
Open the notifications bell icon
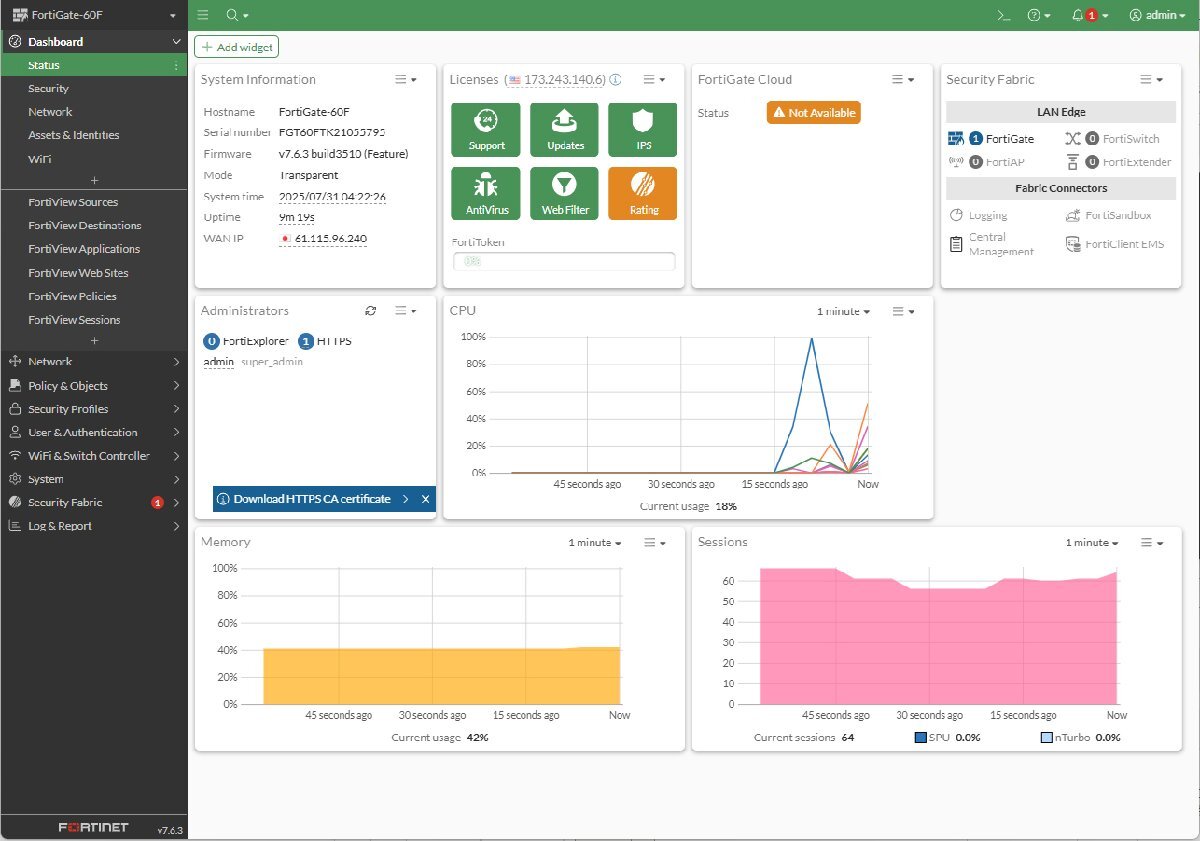pyautogui.click(x=1078, y=15)
